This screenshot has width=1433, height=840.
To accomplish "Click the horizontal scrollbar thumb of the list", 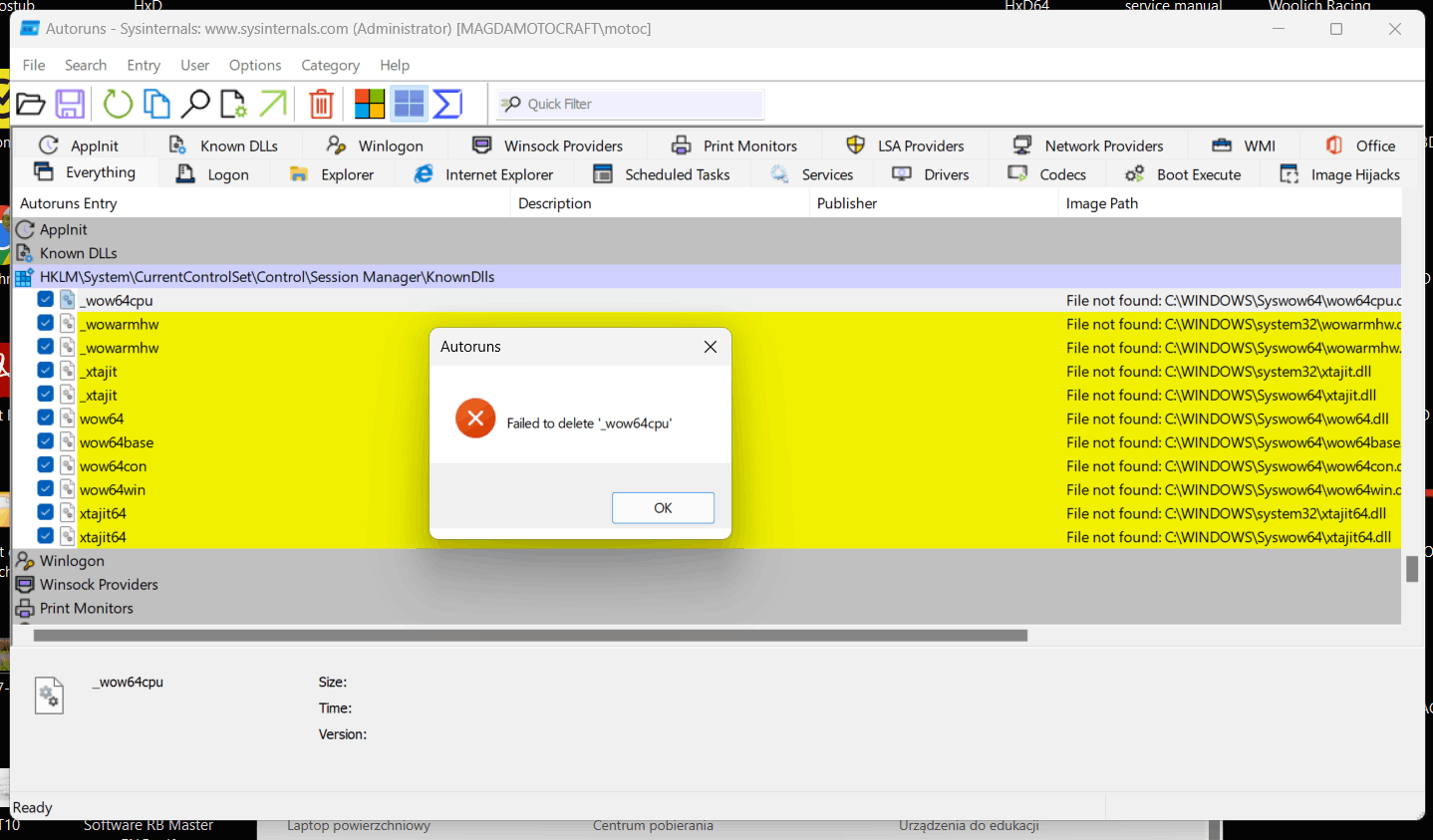I will [x=530, y=635].
